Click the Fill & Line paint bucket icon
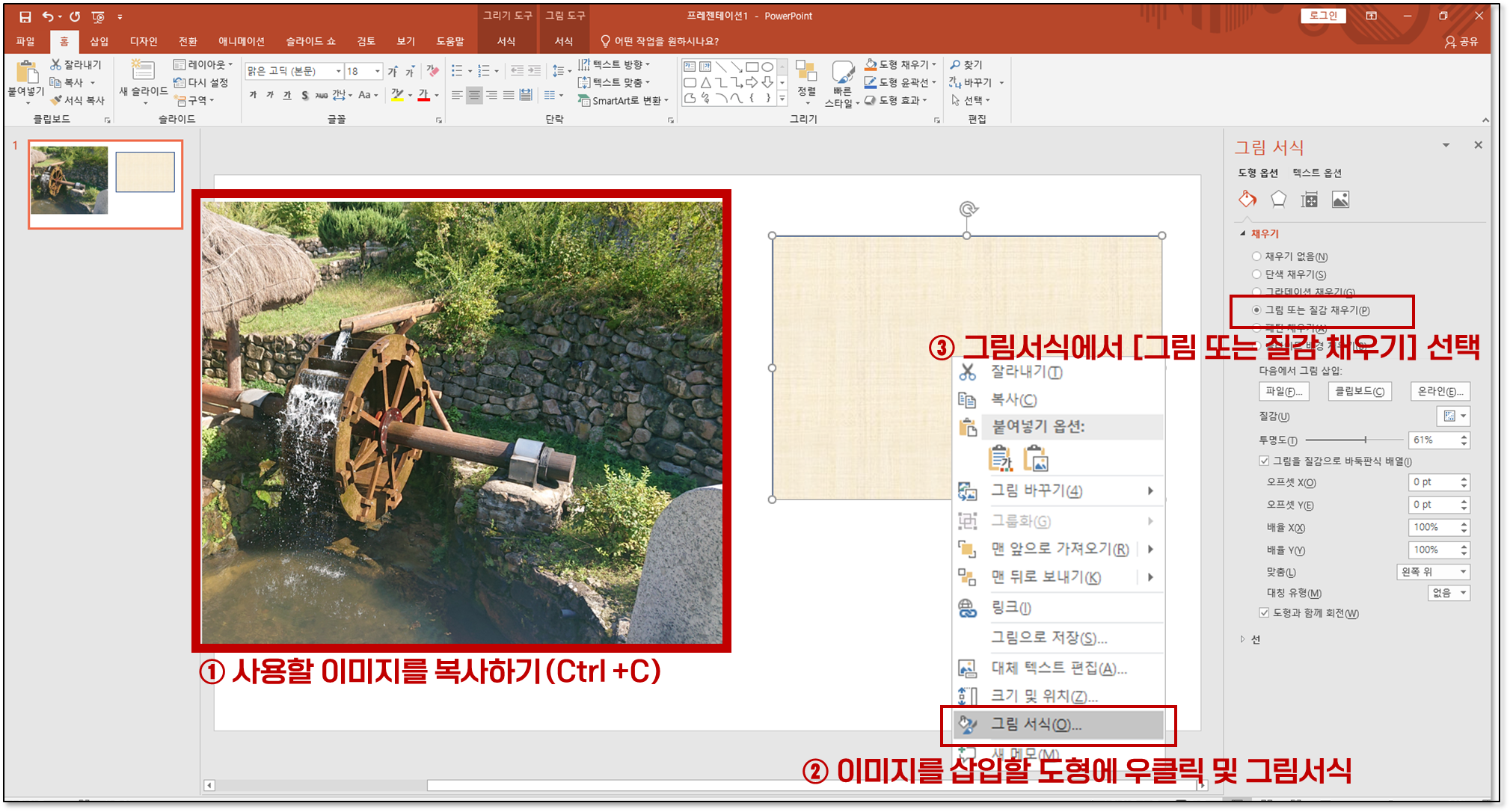This screenshot has height=812, width=1510. (x=1247, y=199)
